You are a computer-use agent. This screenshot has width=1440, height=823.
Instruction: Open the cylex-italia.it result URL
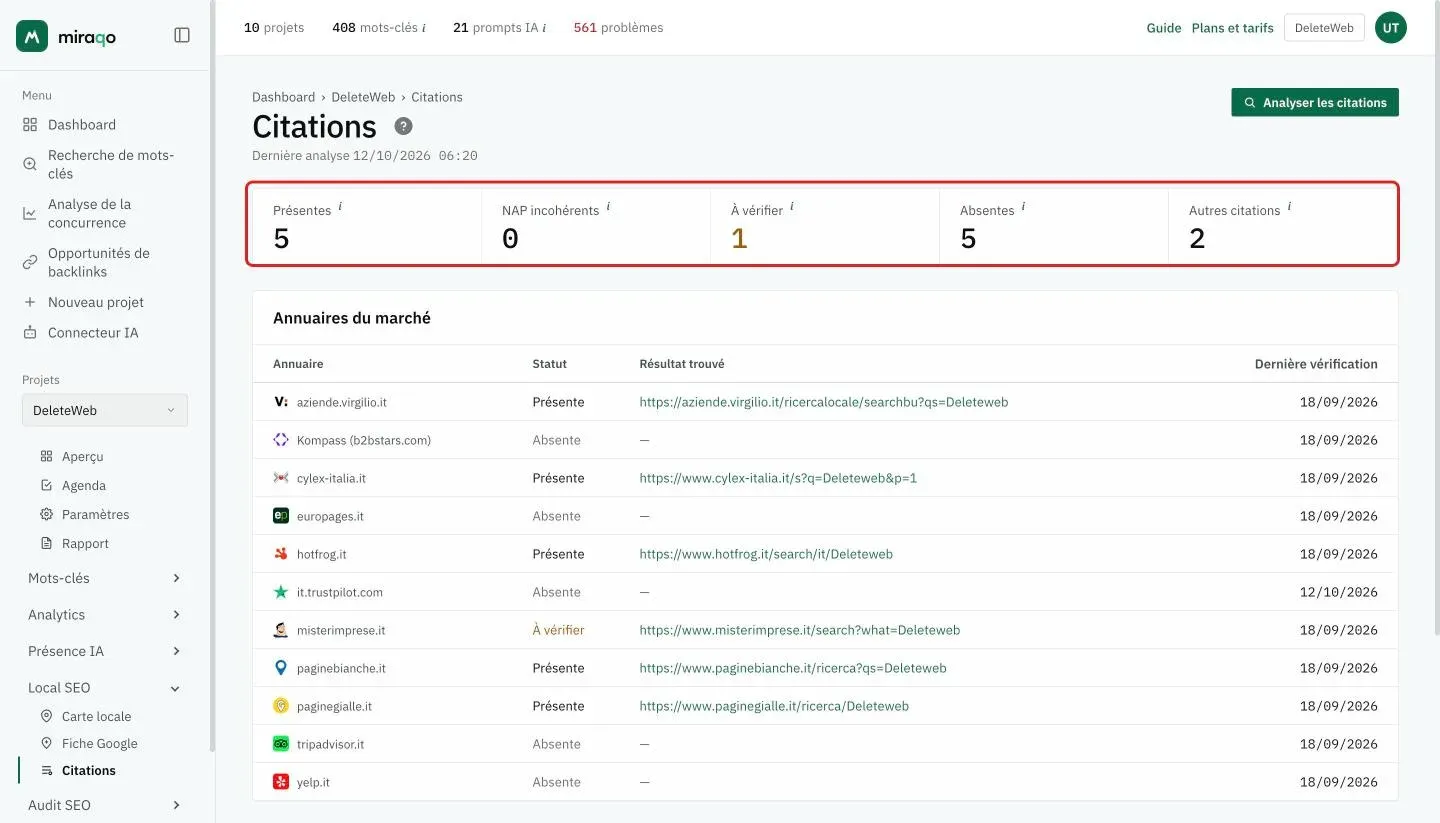point(778,478)
